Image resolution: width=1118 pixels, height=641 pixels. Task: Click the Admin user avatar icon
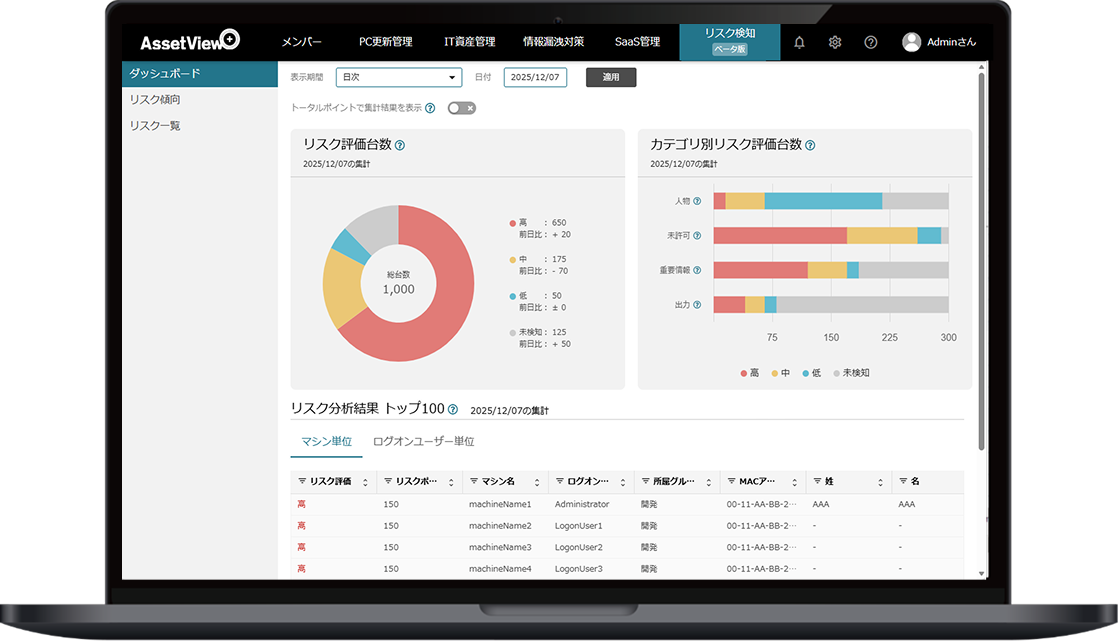point(911,42)
